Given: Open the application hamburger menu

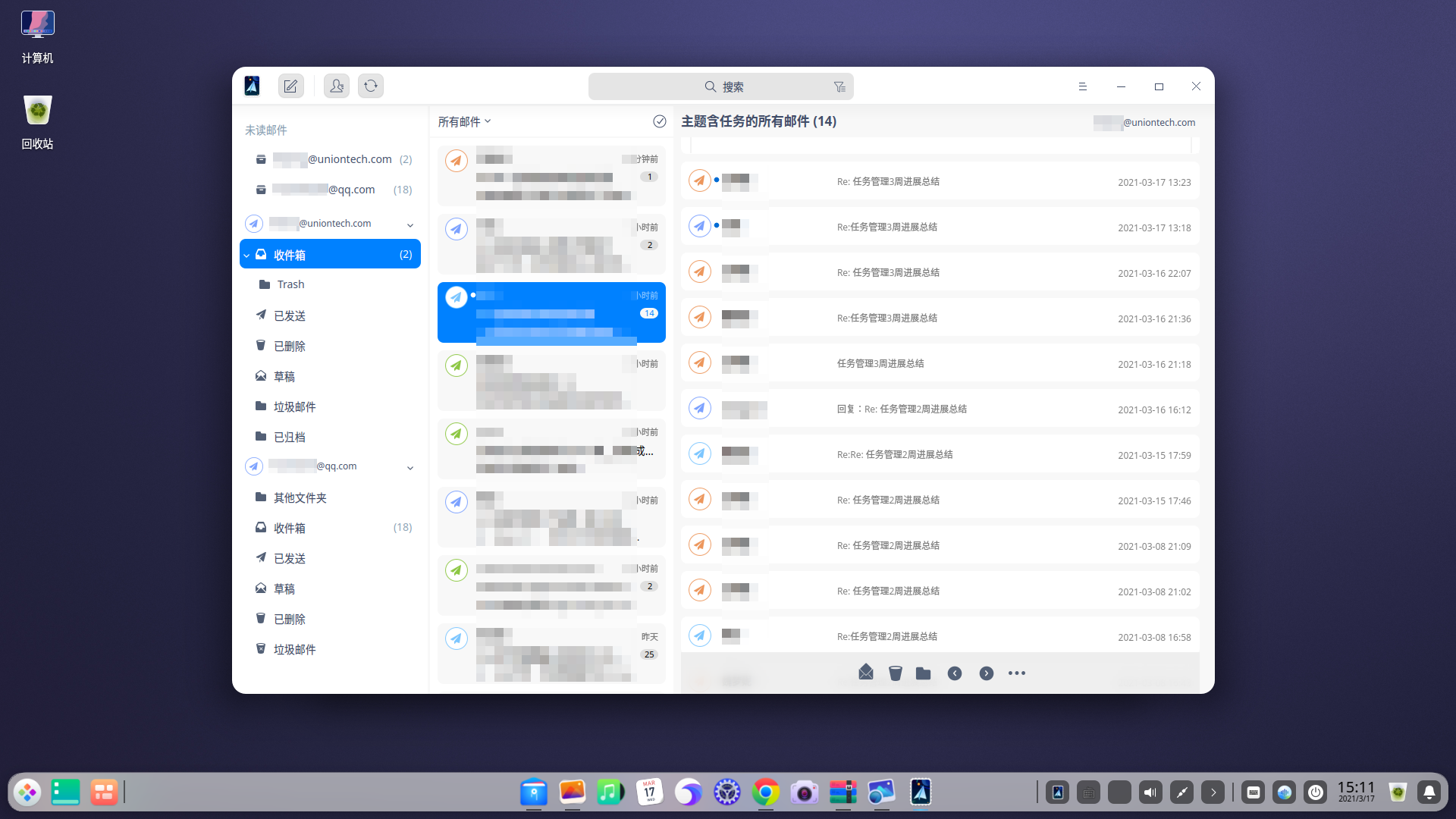Looking at the screenshot, I should (1082, 86).
